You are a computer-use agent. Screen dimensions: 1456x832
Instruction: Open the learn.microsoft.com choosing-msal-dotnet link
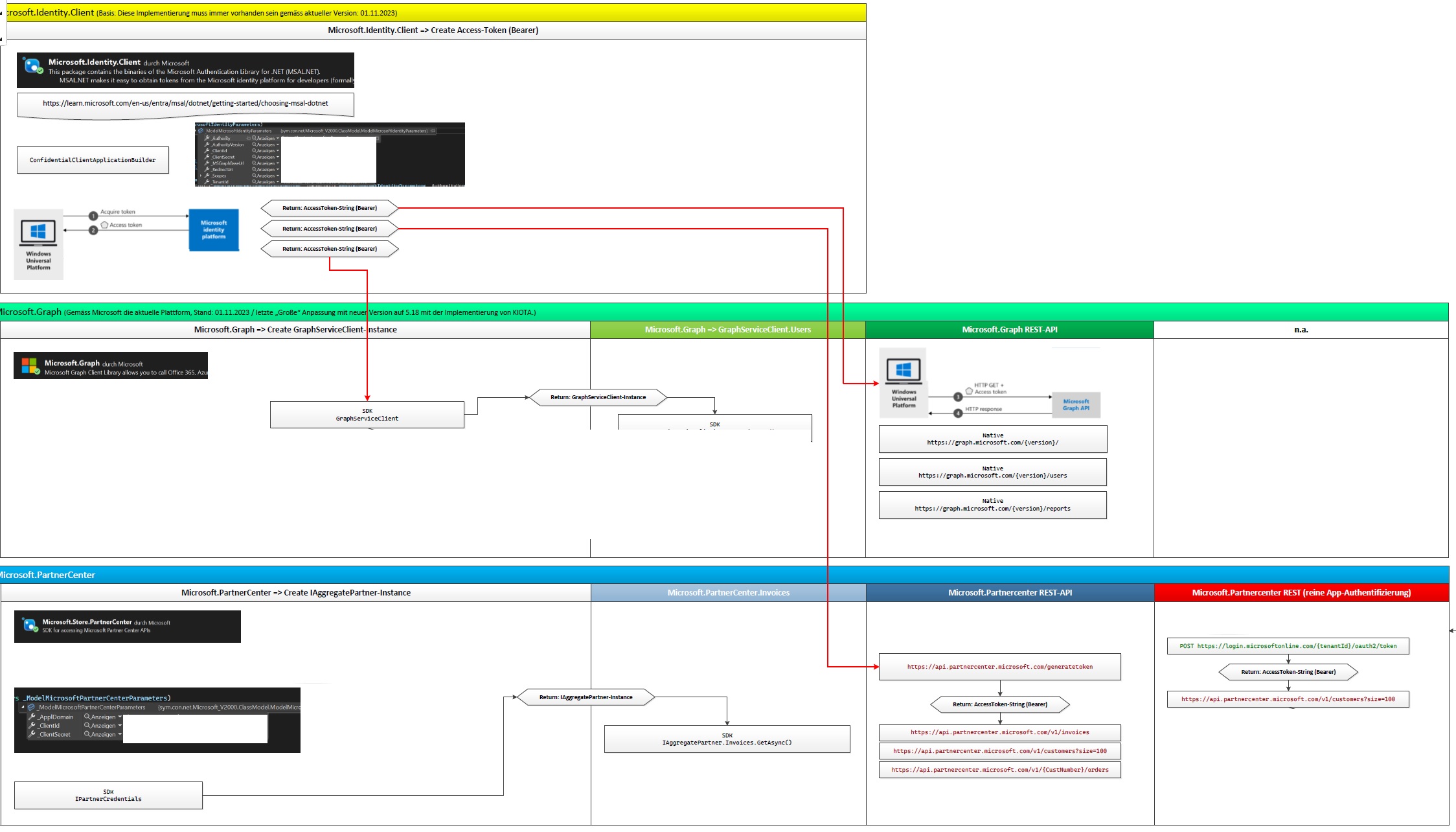(185, 104)
